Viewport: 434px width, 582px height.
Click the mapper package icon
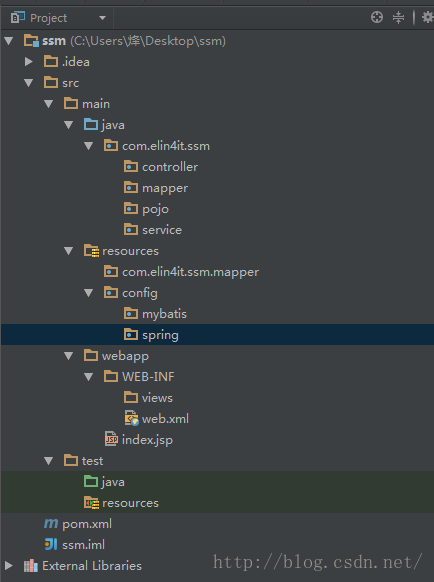point(131,187)
